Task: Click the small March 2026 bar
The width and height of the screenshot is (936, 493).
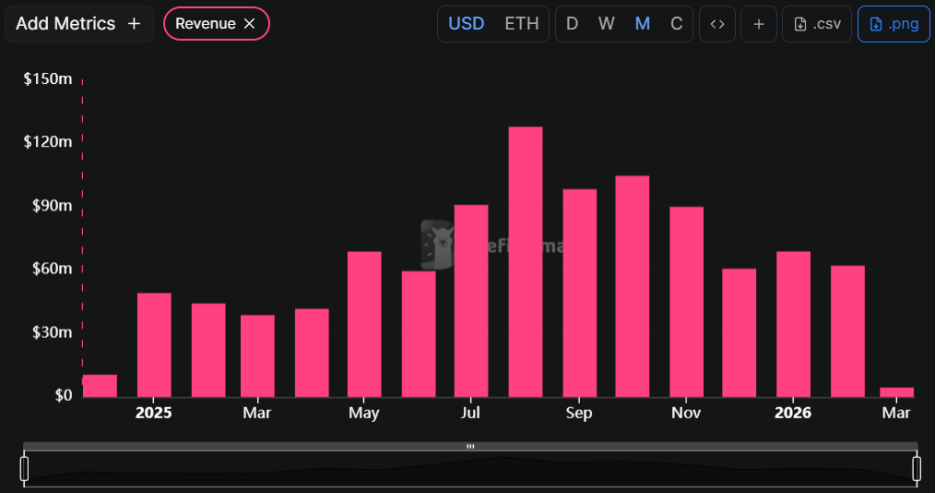Action: click(x=897, y=392)
